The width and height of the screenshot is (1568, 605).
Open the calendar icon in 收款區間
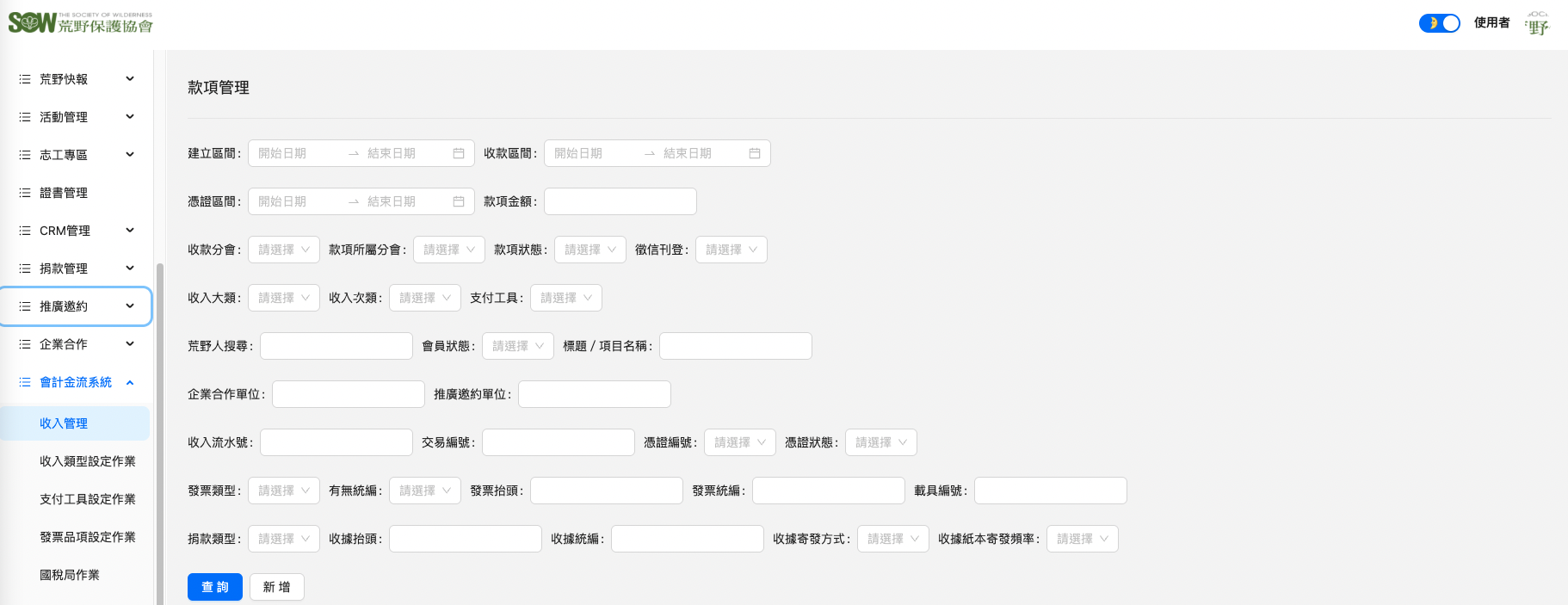(x=755, y=153)
